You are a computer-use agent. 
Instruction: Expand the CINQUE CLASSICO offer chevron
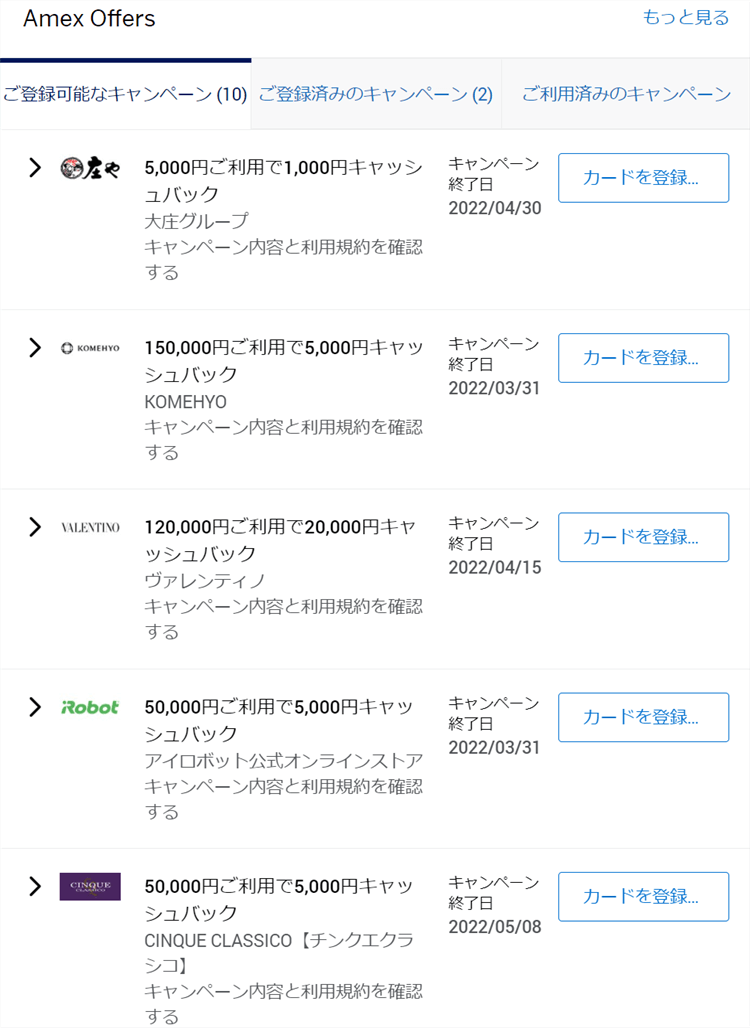[35, 886]
